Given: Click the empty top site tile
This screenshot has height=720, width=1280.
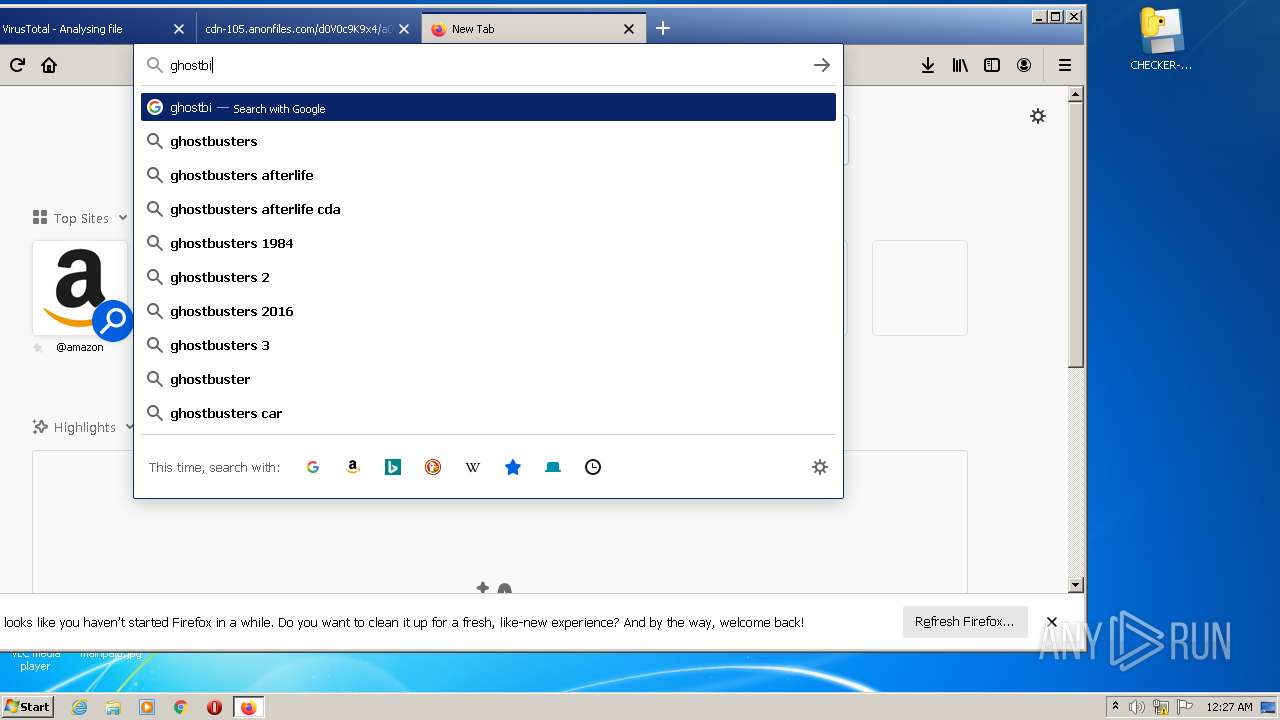Looking at the screenshot, I should coord(920,288).
